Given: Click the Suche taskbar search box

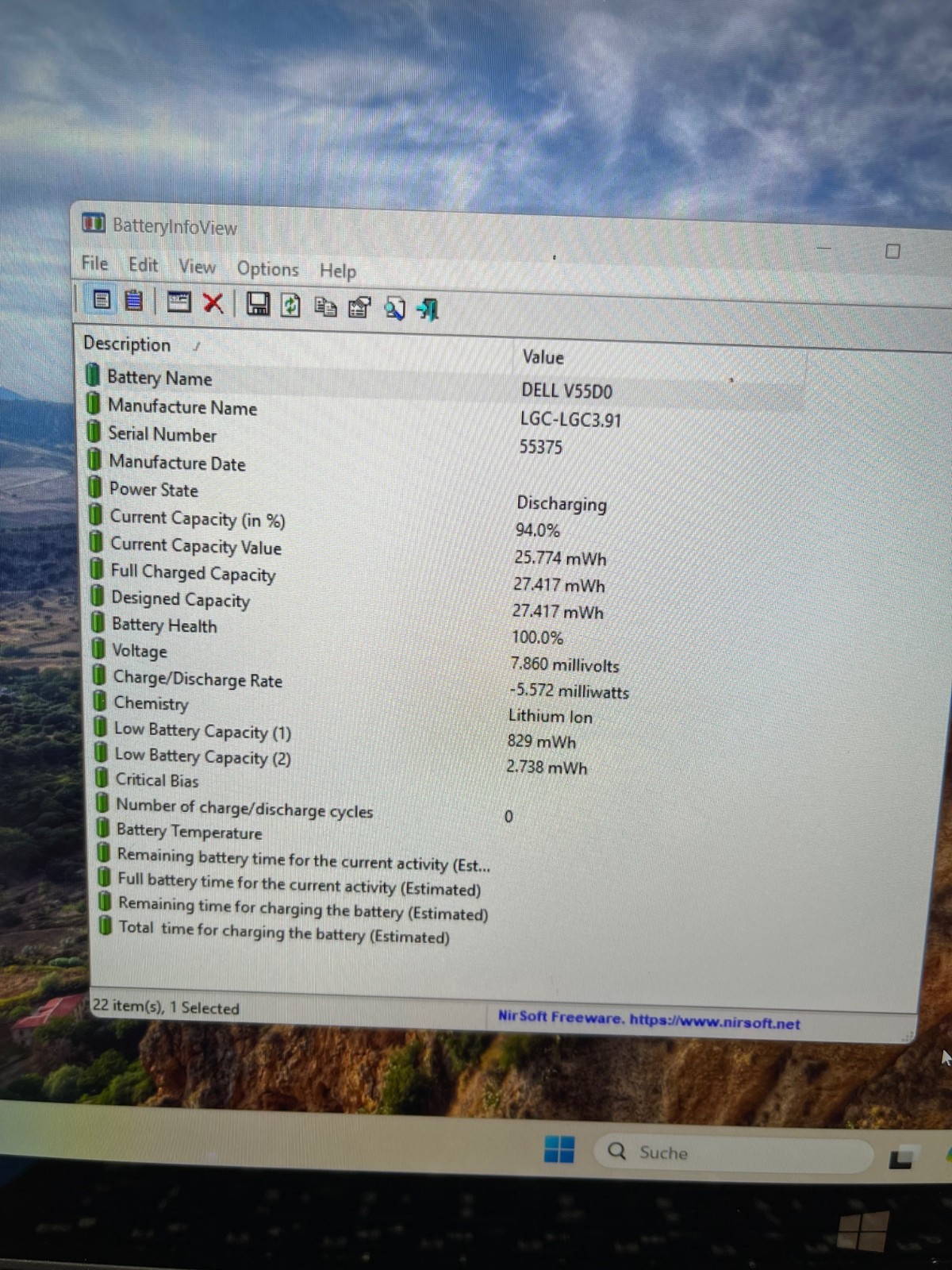Looking at the screenshot, I should pyautogui.click(x=734, y=1153).
